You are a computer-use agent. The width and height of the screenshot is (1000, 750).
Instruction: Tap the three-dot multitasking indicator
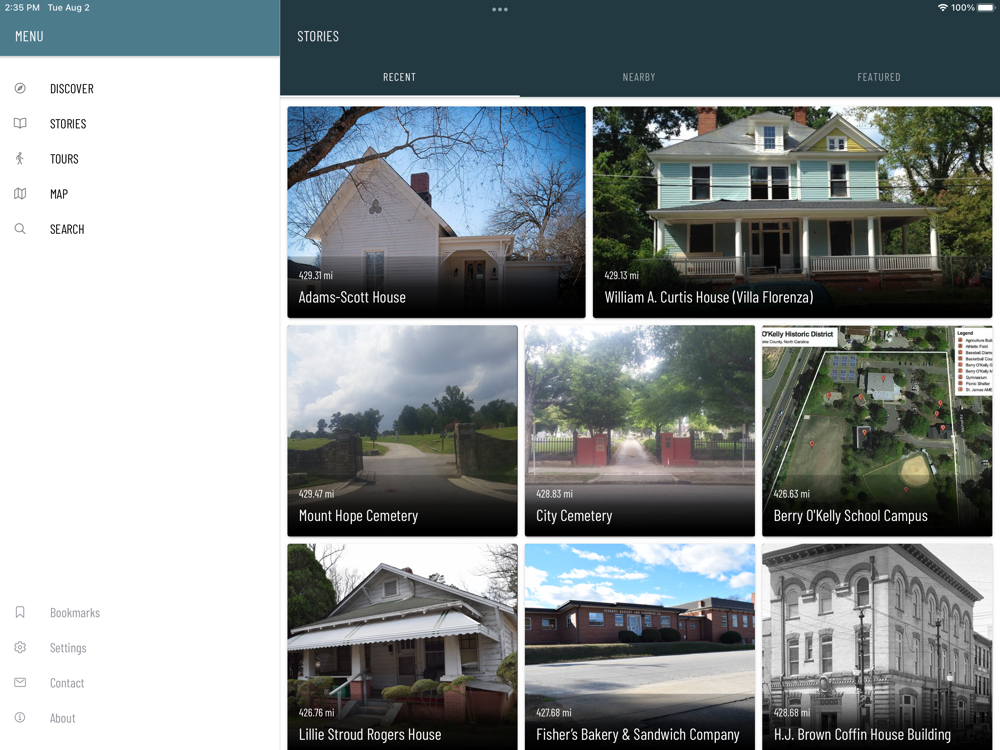(500, 10)
